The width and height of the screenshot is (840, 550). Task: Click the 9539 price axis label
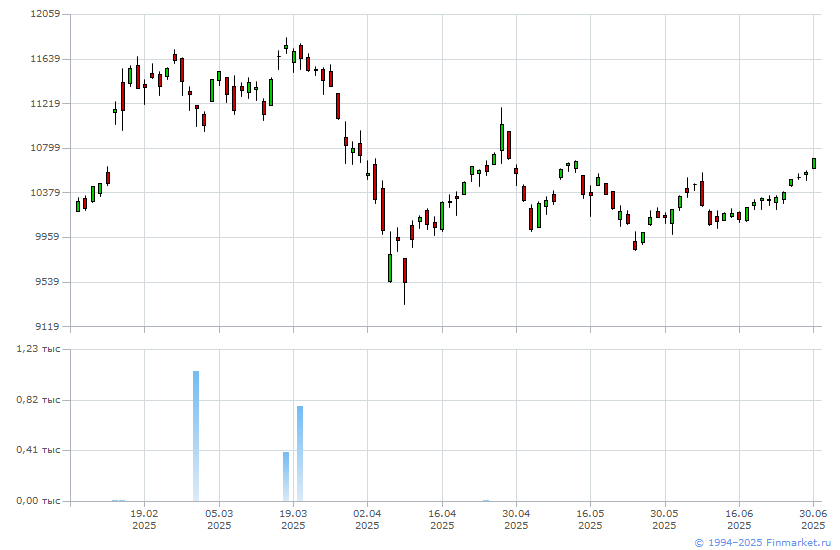tap(47, 281)
